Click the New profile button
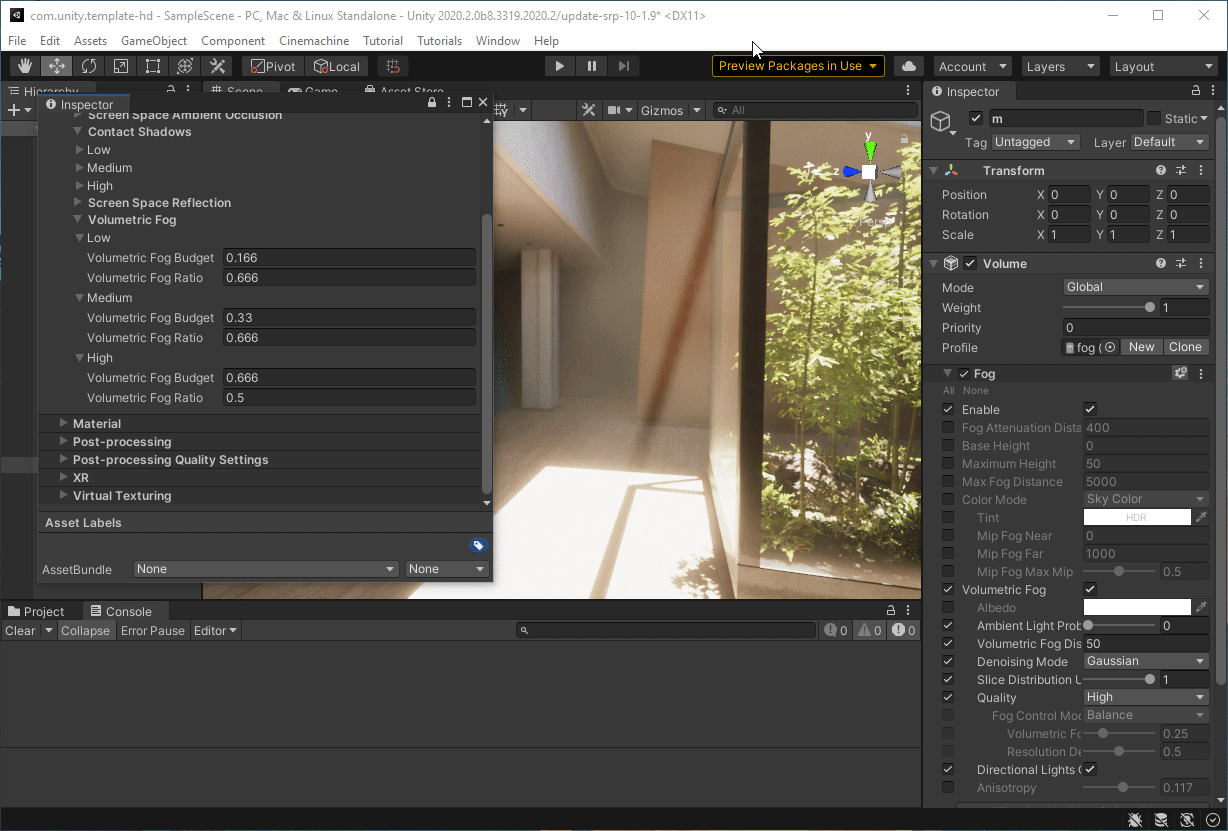Image resolution: width=1228 pixels, height=831 pixels. pyautogui.click(x=1141, y=347)
